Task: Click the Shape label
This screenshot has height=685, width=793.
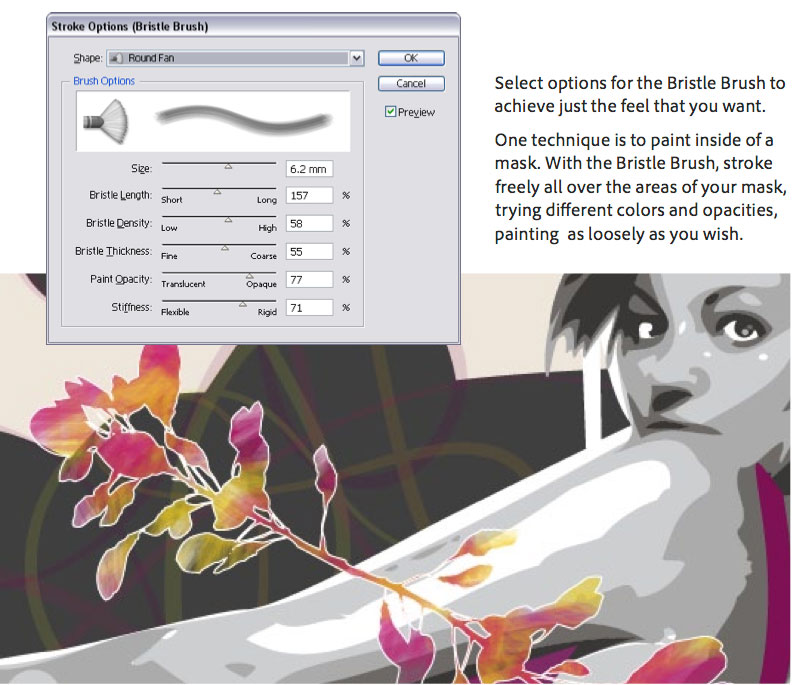Action: (88, 58)
